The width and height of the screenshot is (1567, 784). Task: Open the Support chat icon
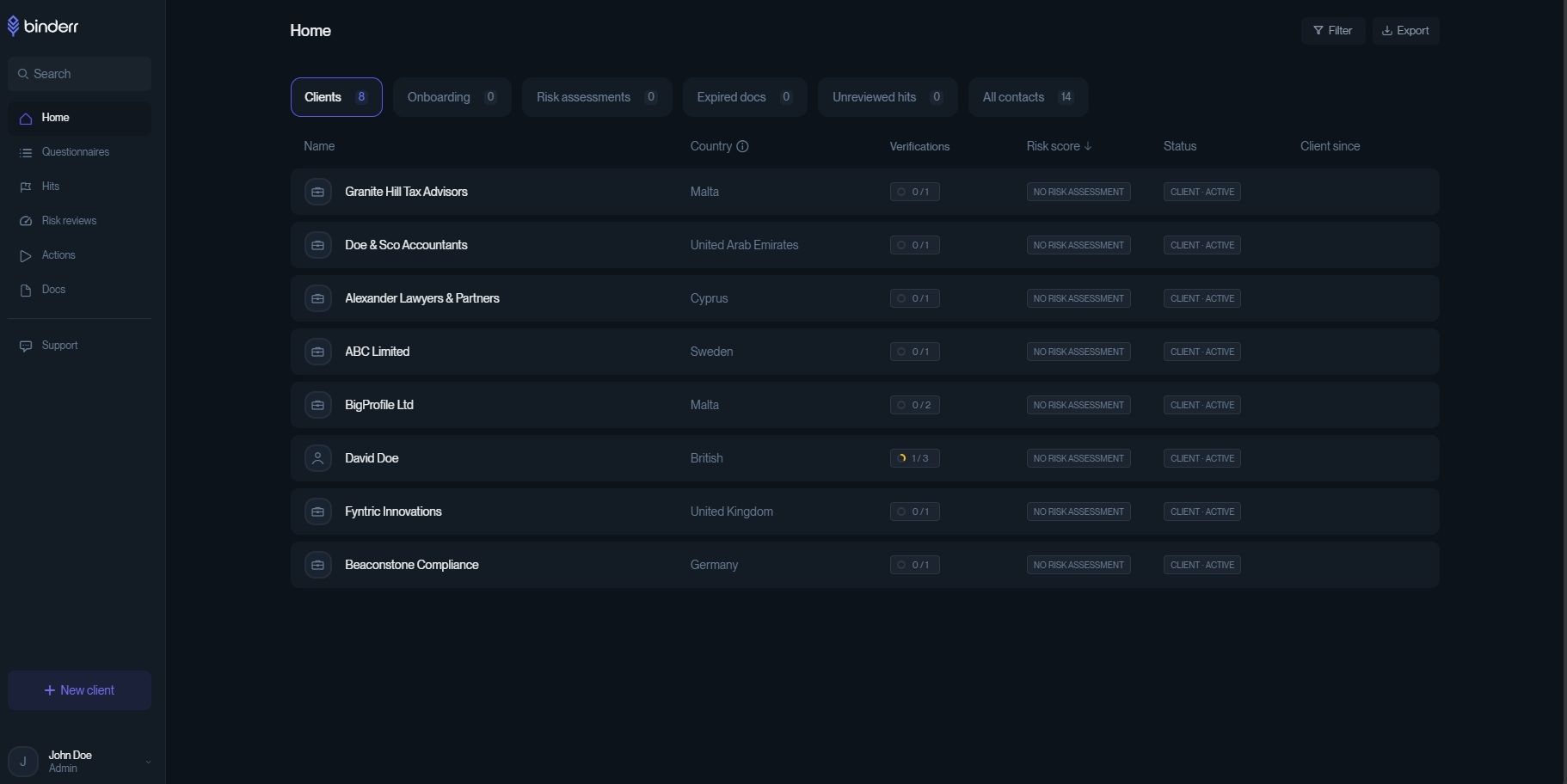tap(26, 346)
